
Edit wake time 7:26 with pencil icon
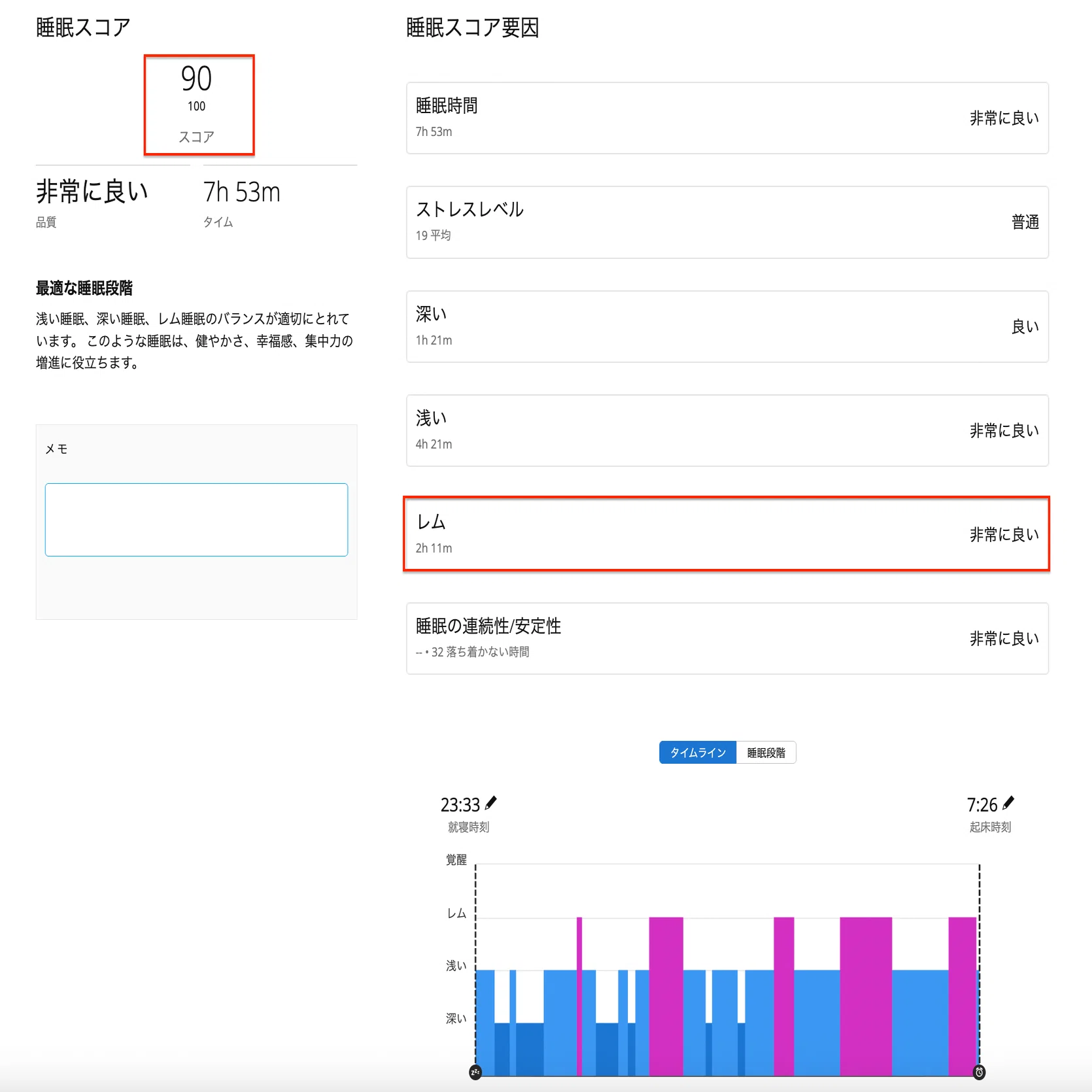[x=1008, y=803]
